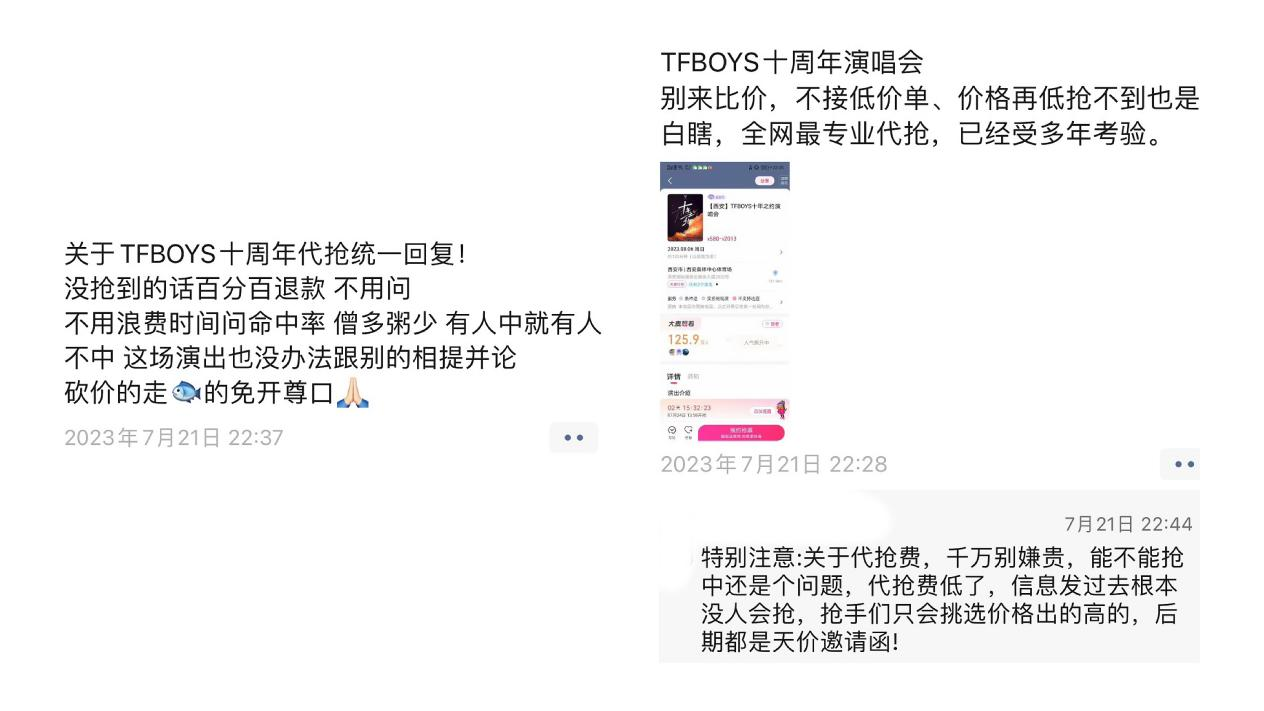Tap the customer service icon beside heart

pyautogui.click(x=672, y=430)
